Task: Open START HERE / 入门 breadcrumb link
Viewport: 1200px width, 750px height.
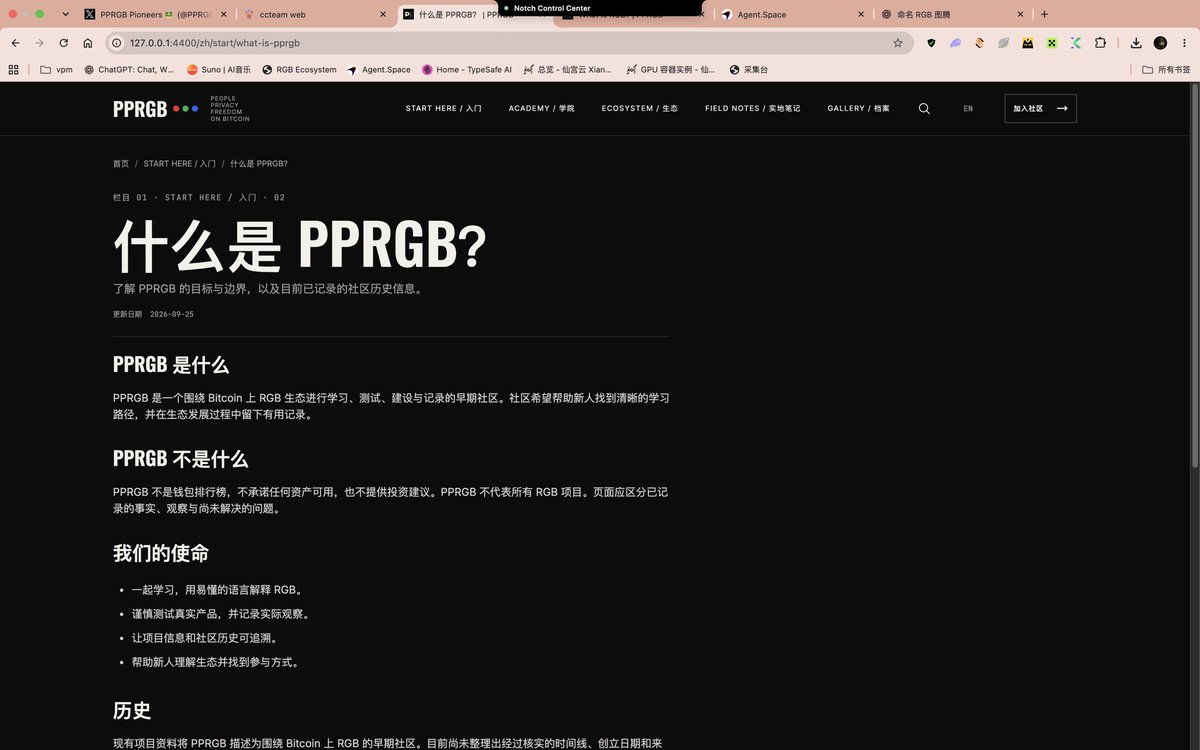Action: (179, 163)
